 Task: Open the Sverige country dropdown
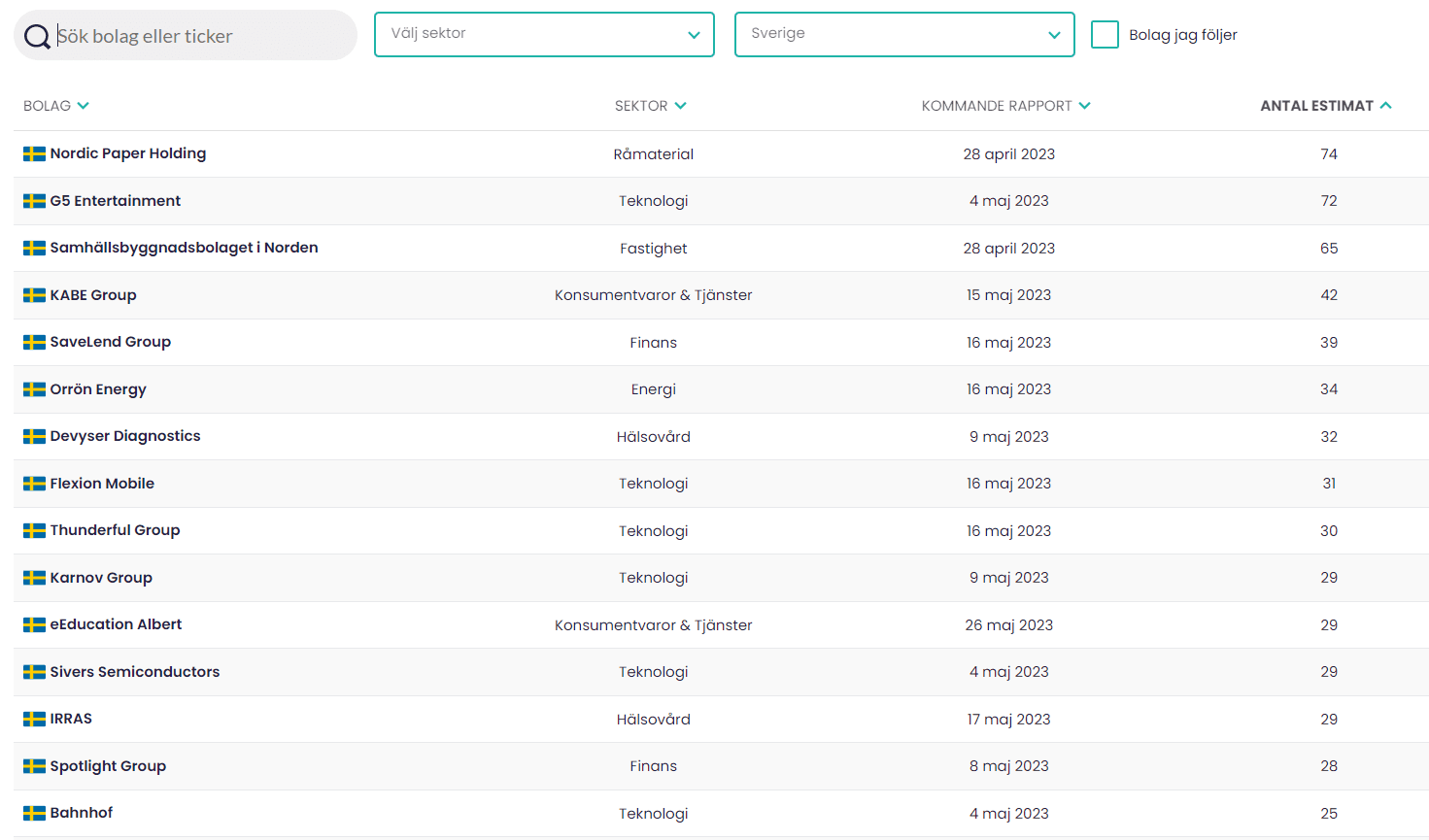(903, 34)
